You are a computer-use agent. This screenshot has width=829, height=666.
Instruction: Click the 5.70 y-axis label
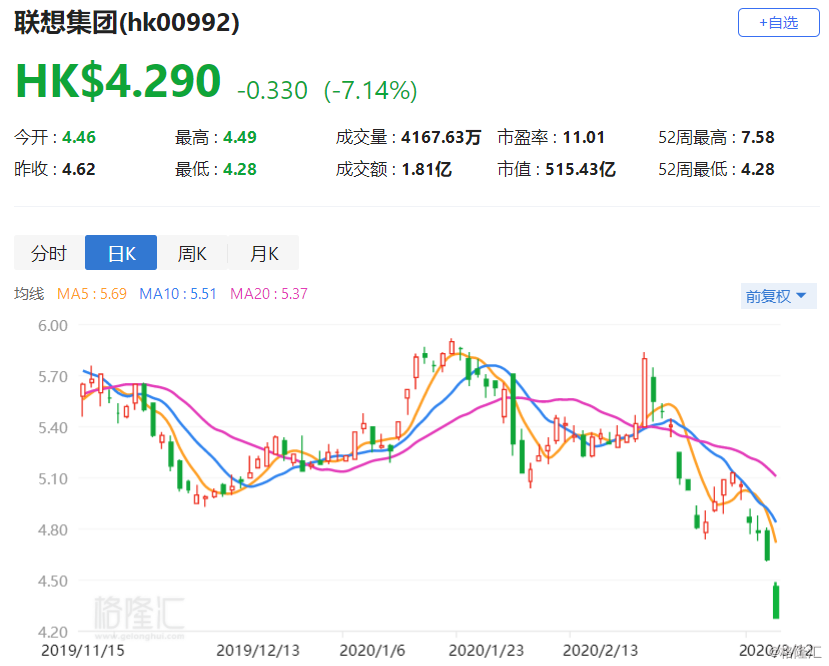[53, 376]
